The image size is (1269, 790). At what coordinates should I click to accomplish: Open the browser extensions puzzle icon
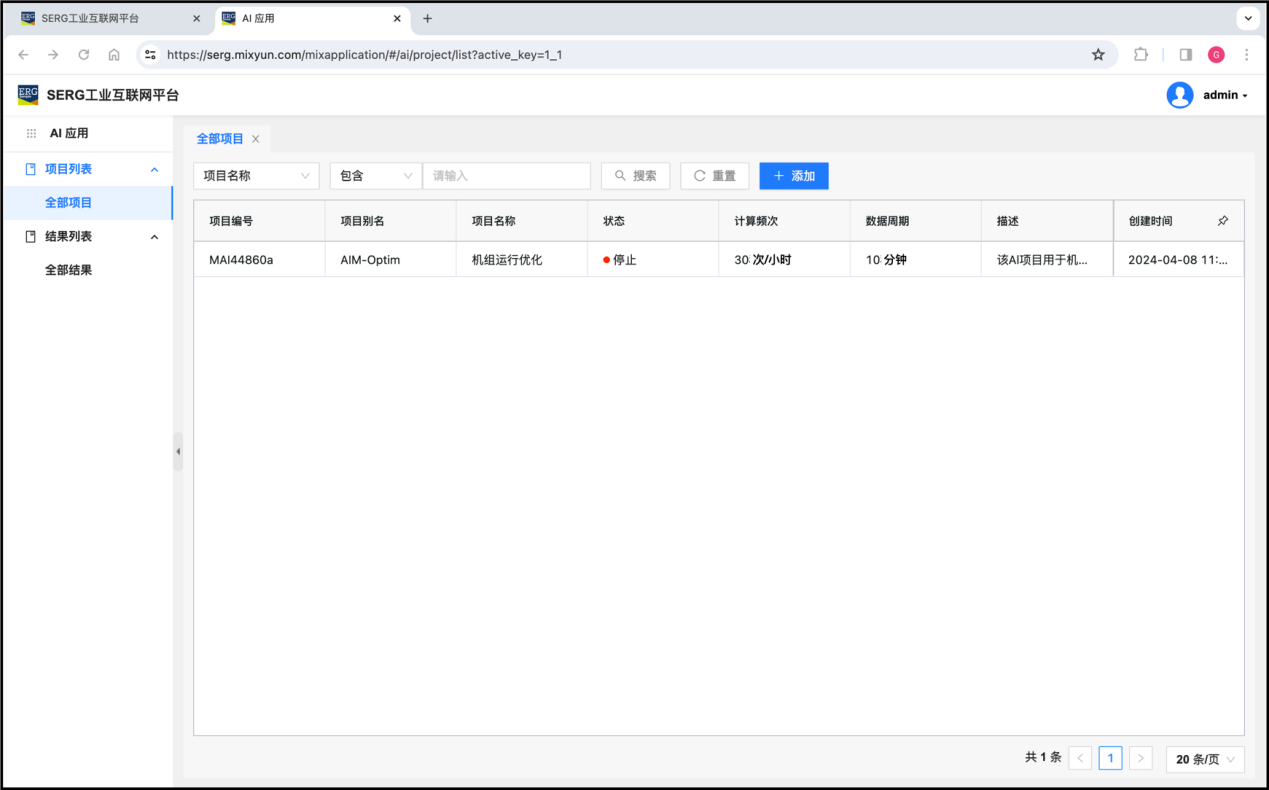pos(1141,55)
